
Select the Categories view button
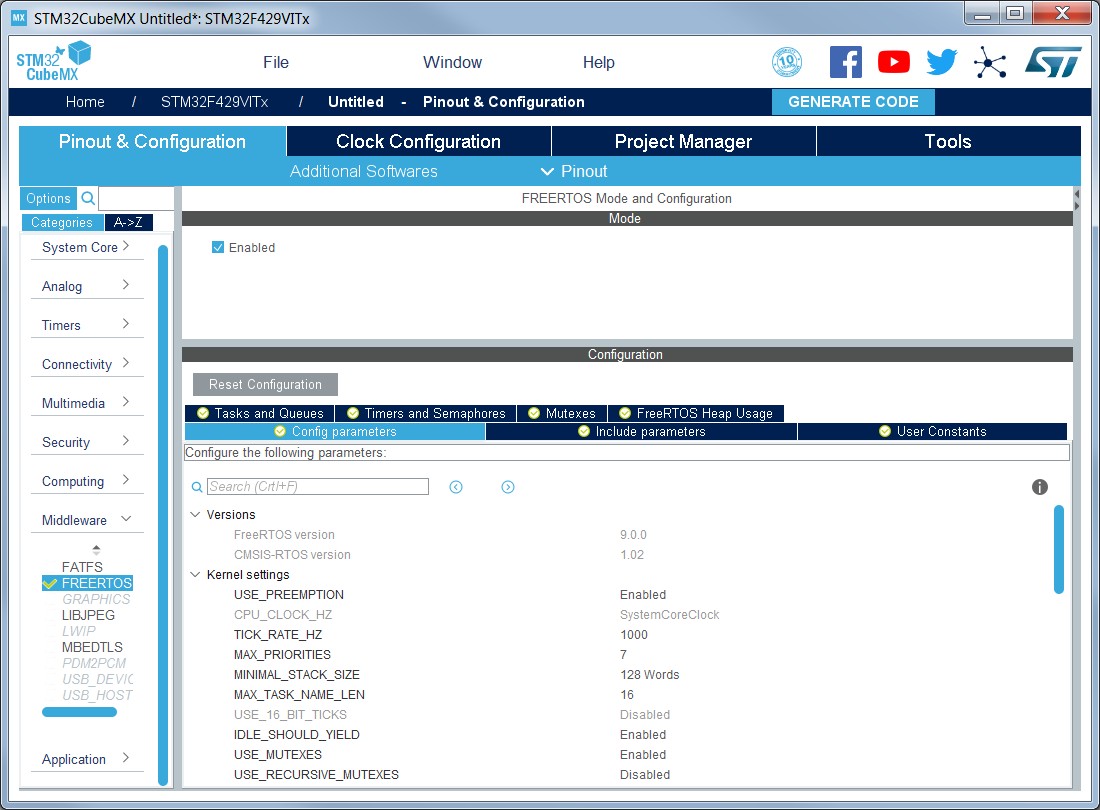(x=62, y=222)
